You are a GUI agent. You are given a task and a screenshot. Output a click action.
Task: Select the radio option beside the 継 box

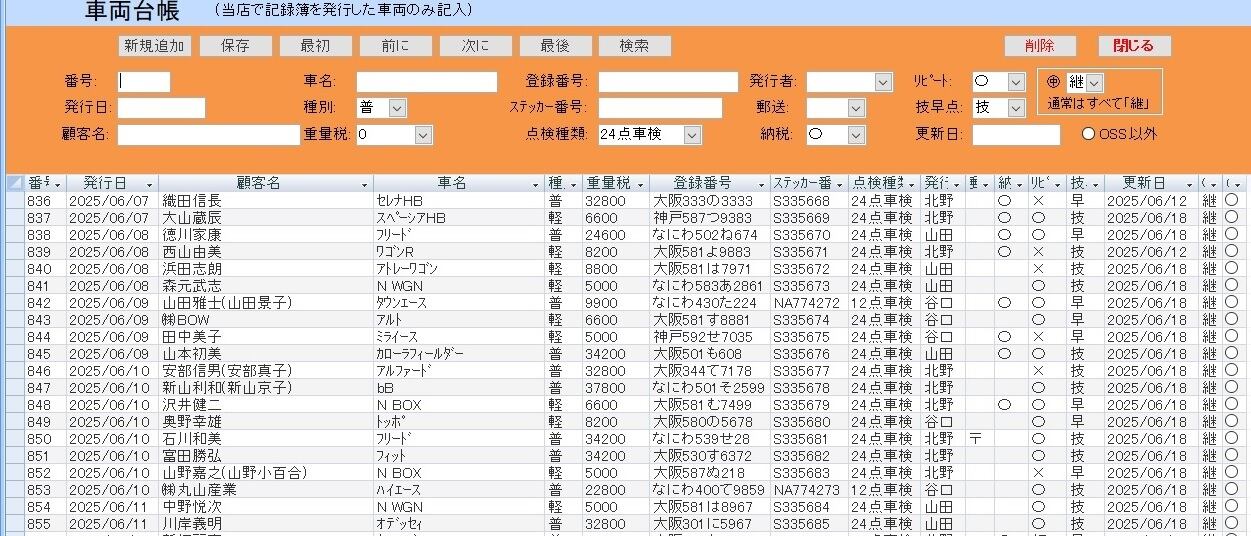click(1054, 82)
